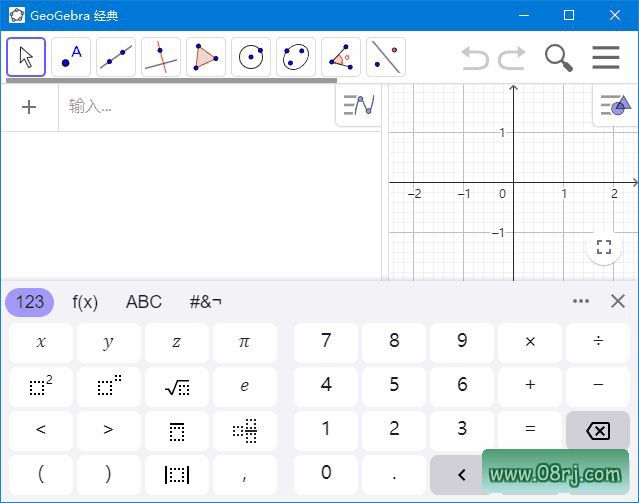Tap the left cursor arrow key

click(462, 474)
